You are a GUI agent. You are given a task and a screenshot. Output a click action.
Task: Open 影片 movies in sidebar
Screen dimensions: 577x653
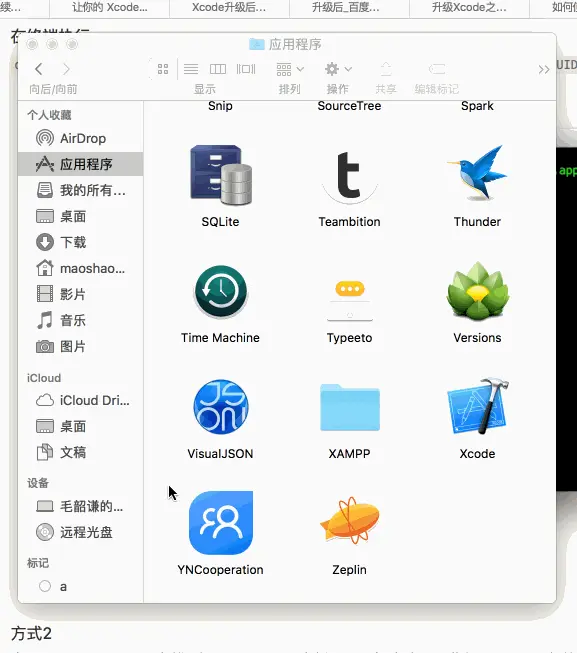pyautogui.click(x=80, y=294)
